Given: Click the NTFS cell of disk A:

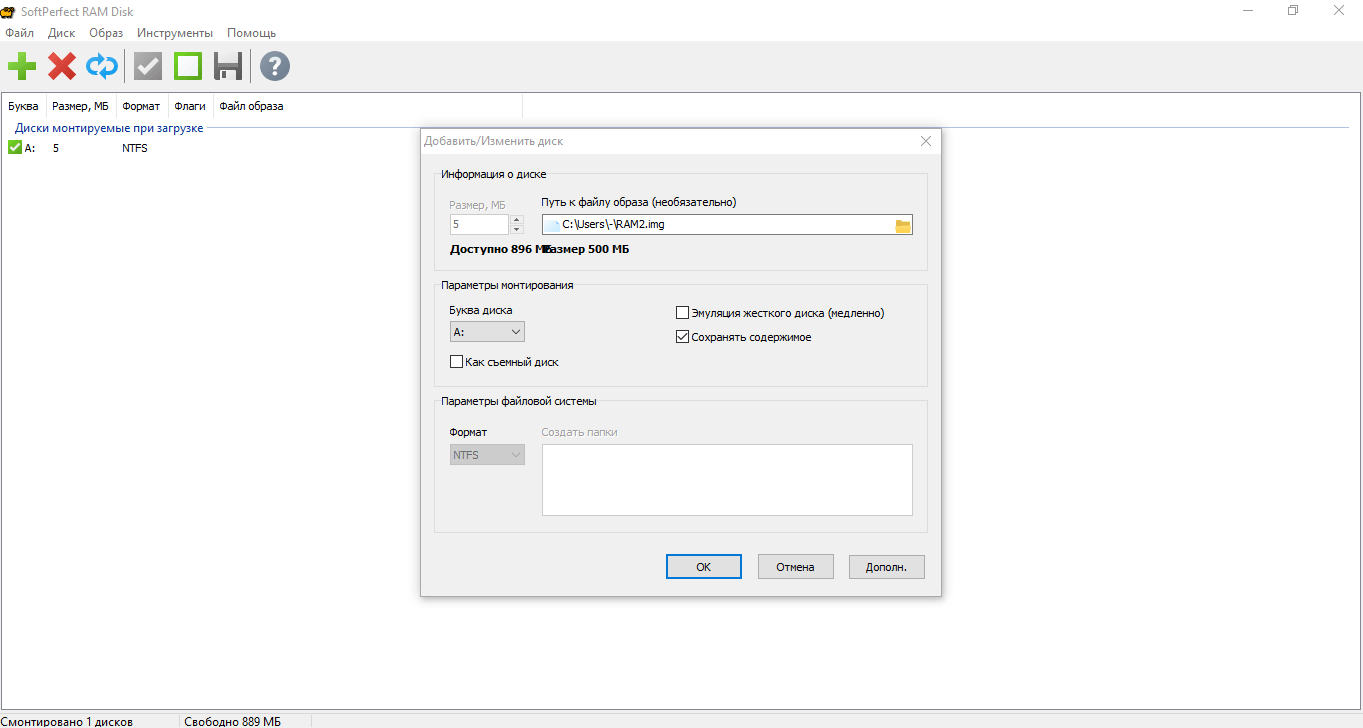Looking at the screenshot, I should pyautogui.click(x=135, y=148).
